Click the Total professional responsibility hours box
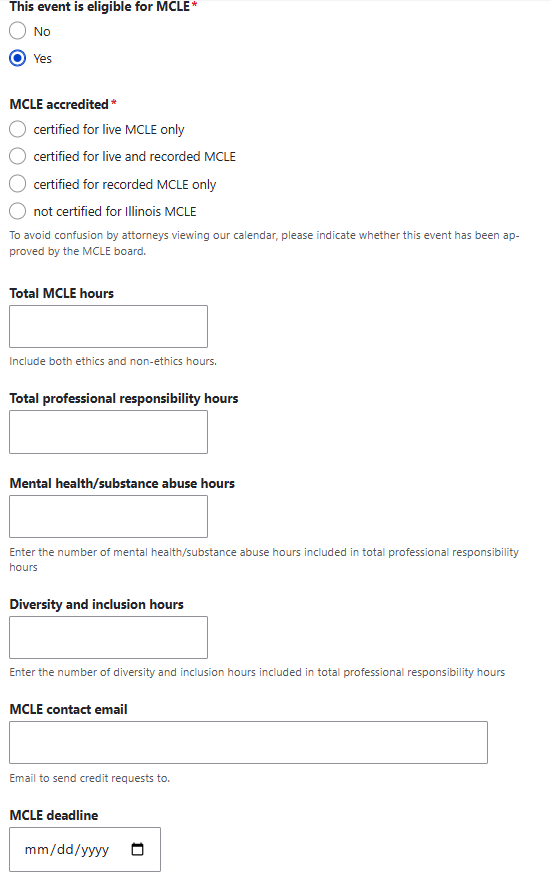 click(108, 432)
